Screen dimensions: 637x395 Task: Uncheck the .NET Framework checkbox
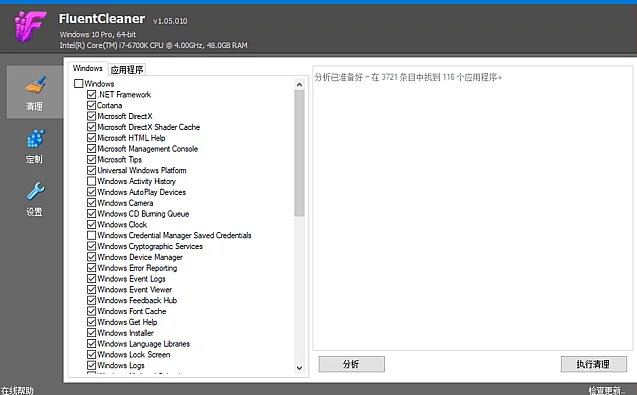pyautogui.click(x=91, y=95)
